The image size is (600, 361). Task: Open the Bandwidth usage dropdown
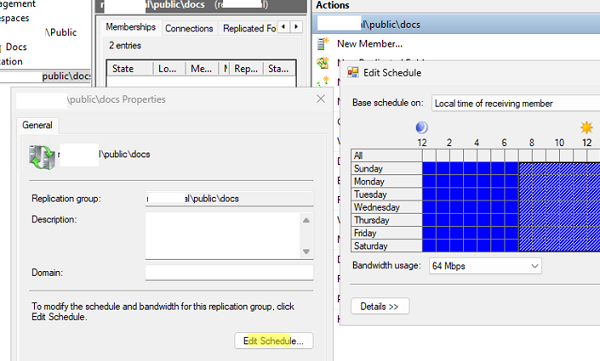pyautogui.click(x=485, y=266)
